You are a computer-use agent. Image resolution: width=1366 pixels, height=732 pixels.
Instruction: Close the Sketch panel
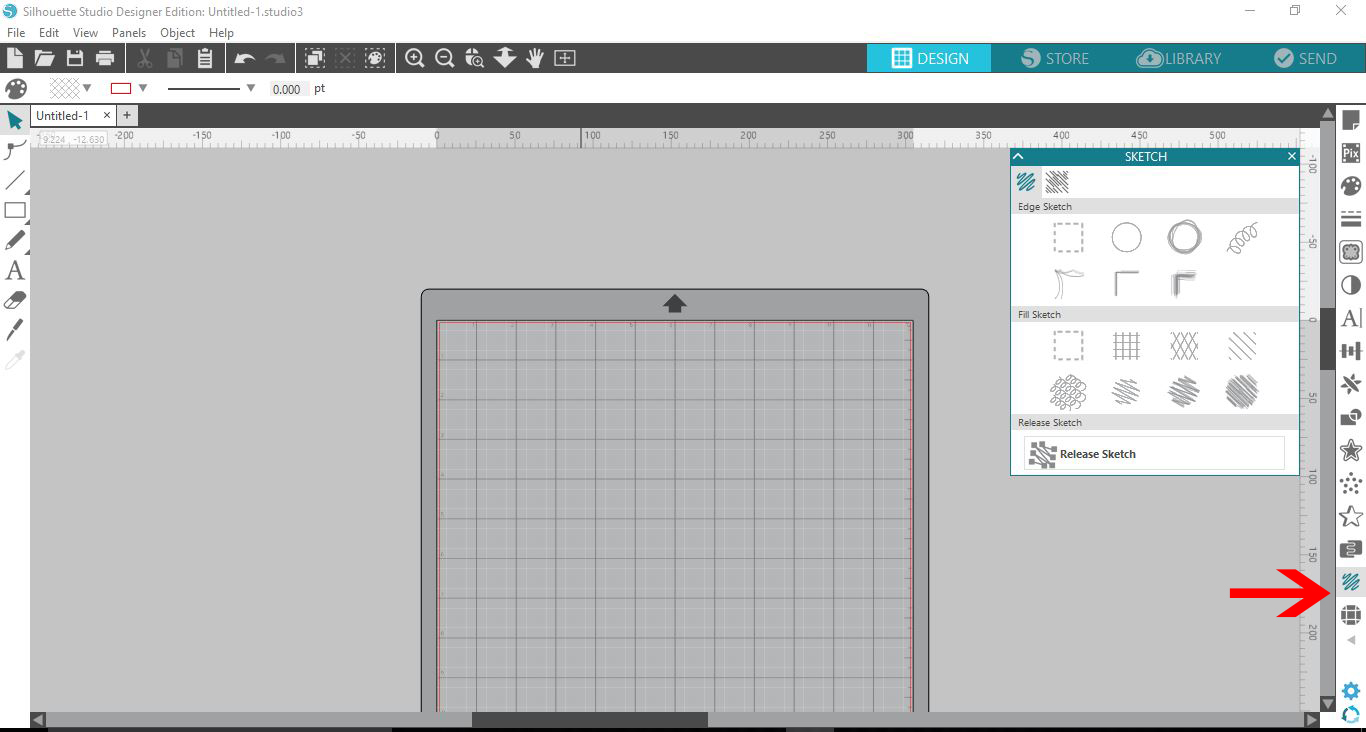(1291, 156)
